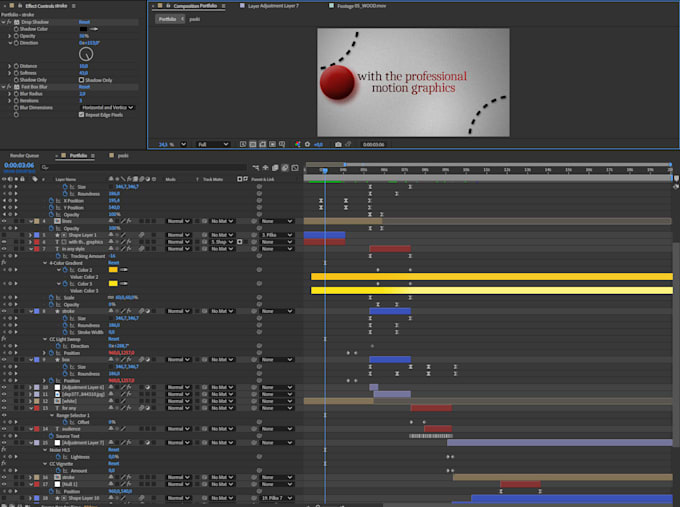680x507 pixels.
Task: Click the parent pick whip for lines layer
Action: tap(254, 221)
